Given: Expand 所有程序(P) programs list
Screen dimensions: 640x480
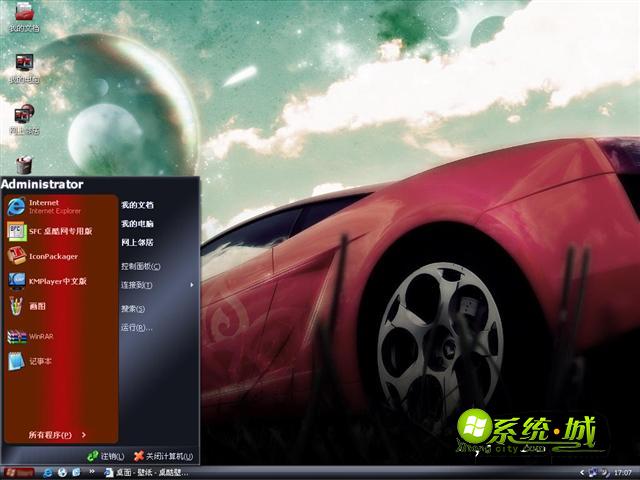Looking at the screenshot, I should tap(55, 435).
